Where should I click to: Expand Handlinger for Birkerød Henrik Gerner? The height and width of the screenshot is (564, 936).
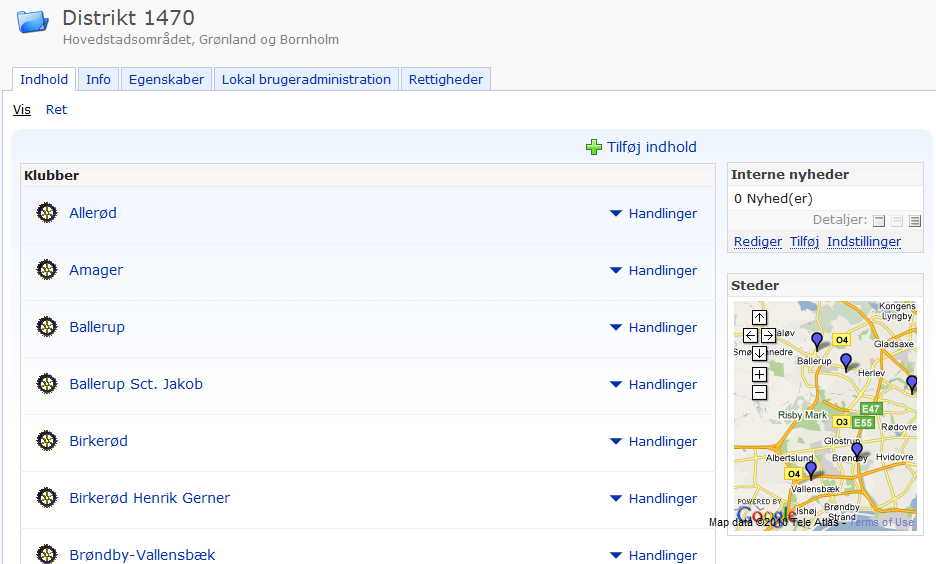click(653, 499)
